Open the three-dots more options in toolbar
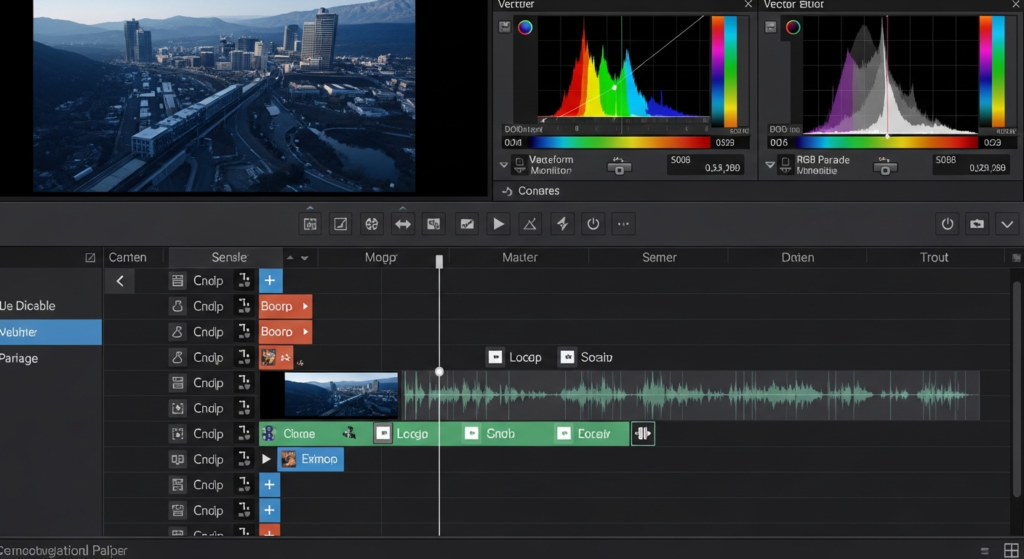 [x=624, y=224]
